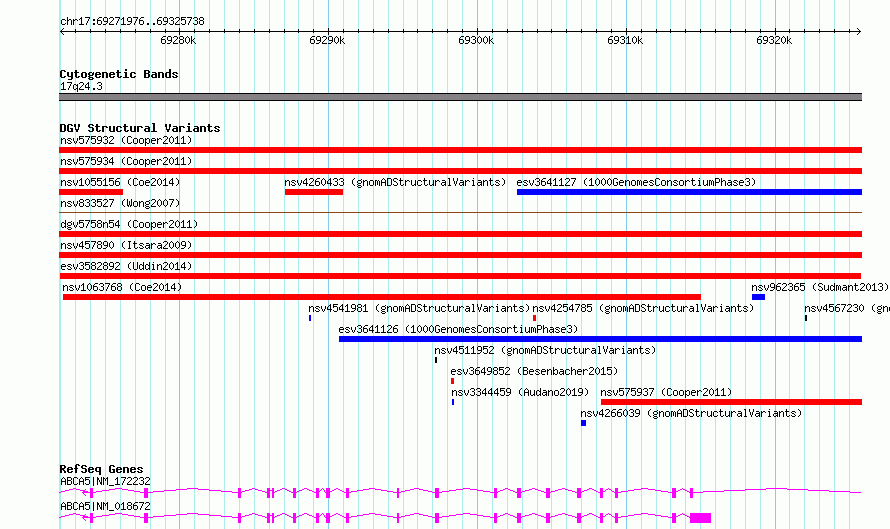Click the right arrowhead of the ruler

859,32
